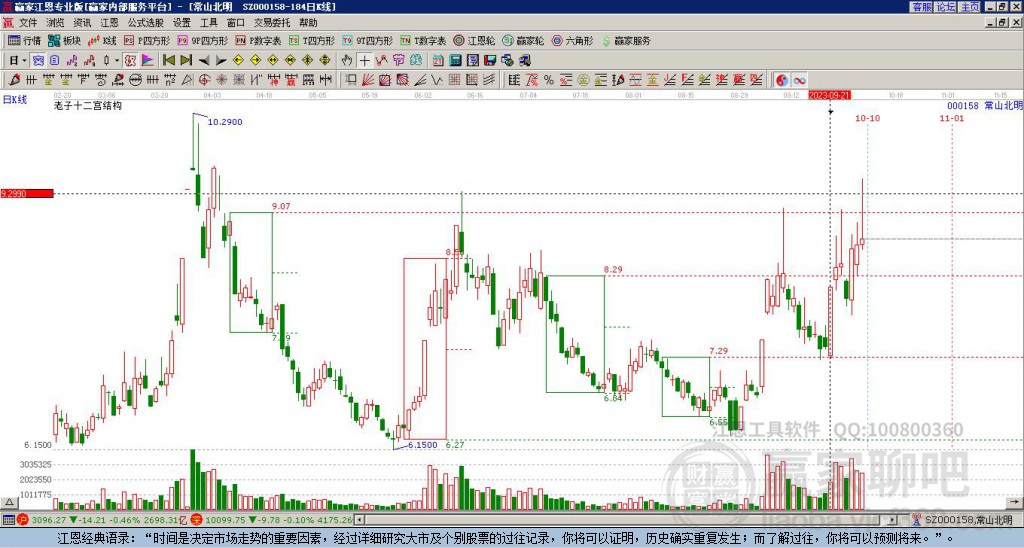The height and width of the screenshot is (548, 1024).
Task: Toggle the infinity loop icon
Action: tap(799, 80)
